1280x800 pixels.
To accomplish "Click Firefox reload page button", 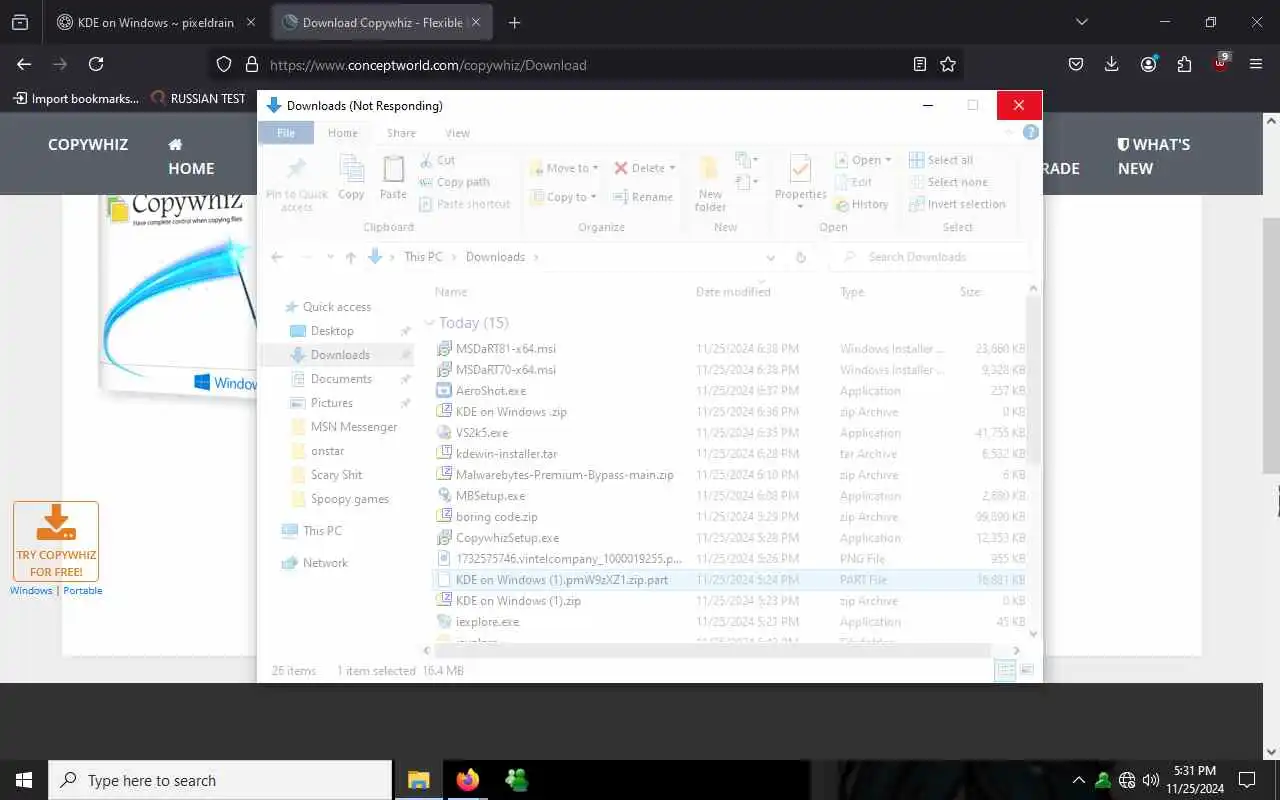I will (x=96, y=64).
